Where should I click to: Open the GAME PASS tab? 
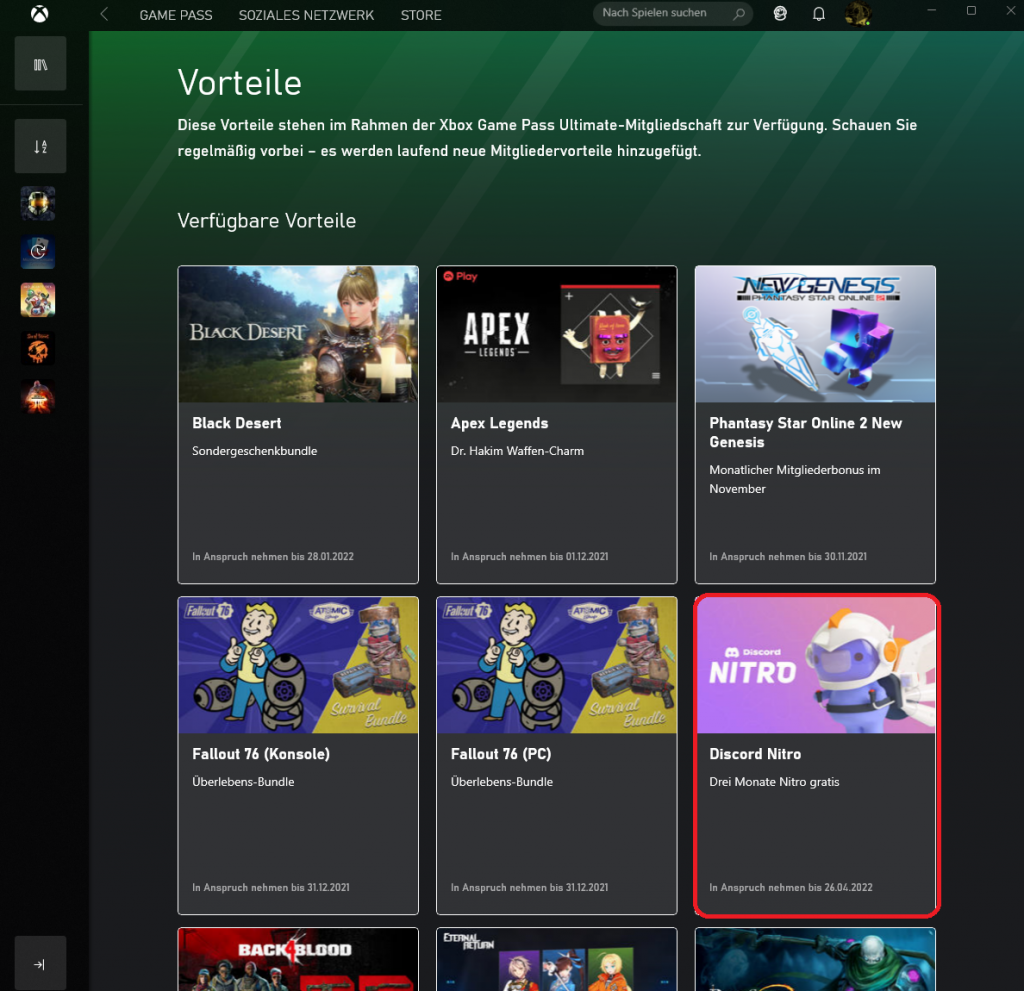coord(176,15)
